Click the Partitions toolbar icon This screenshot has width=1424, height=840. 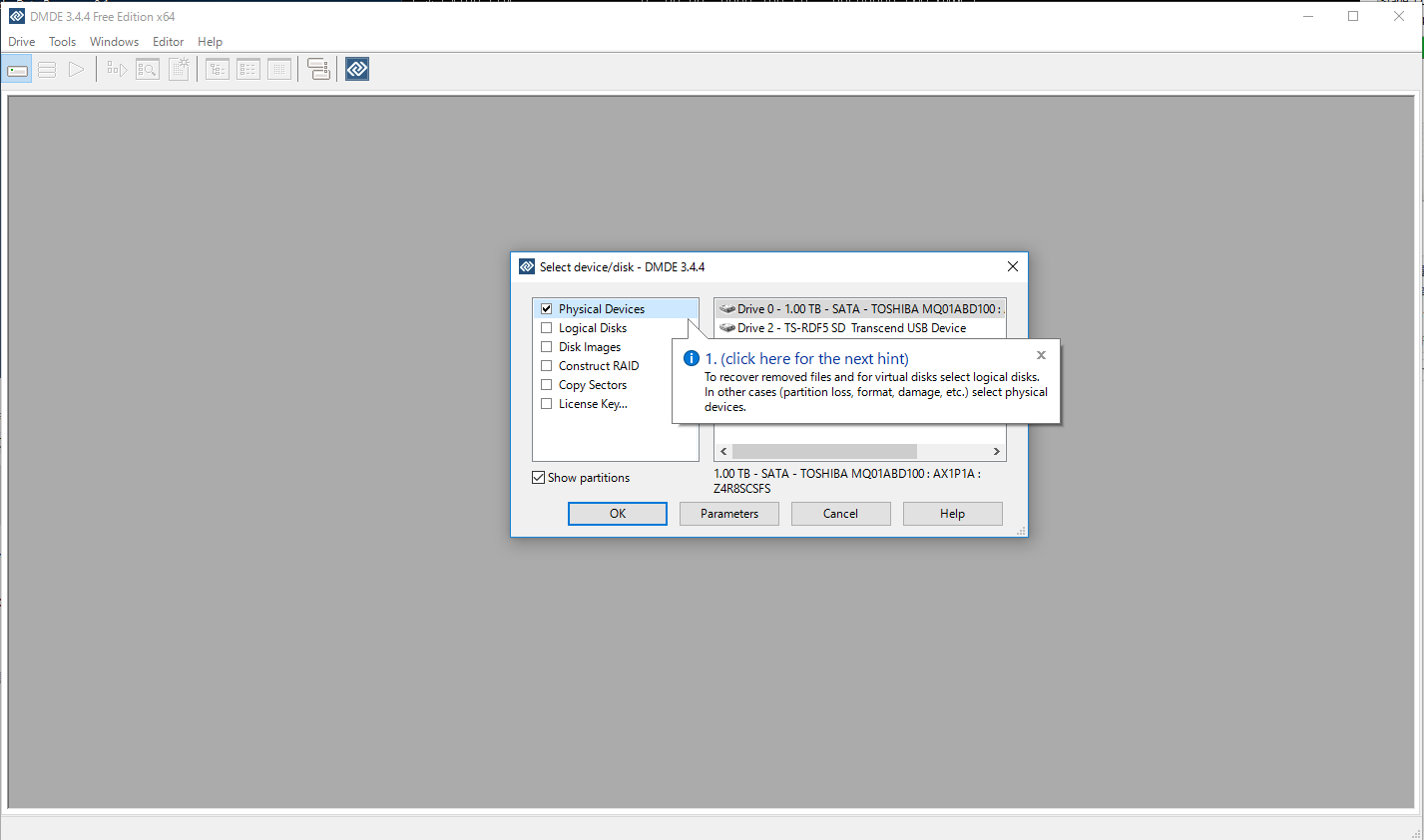(x=47, y=70)
